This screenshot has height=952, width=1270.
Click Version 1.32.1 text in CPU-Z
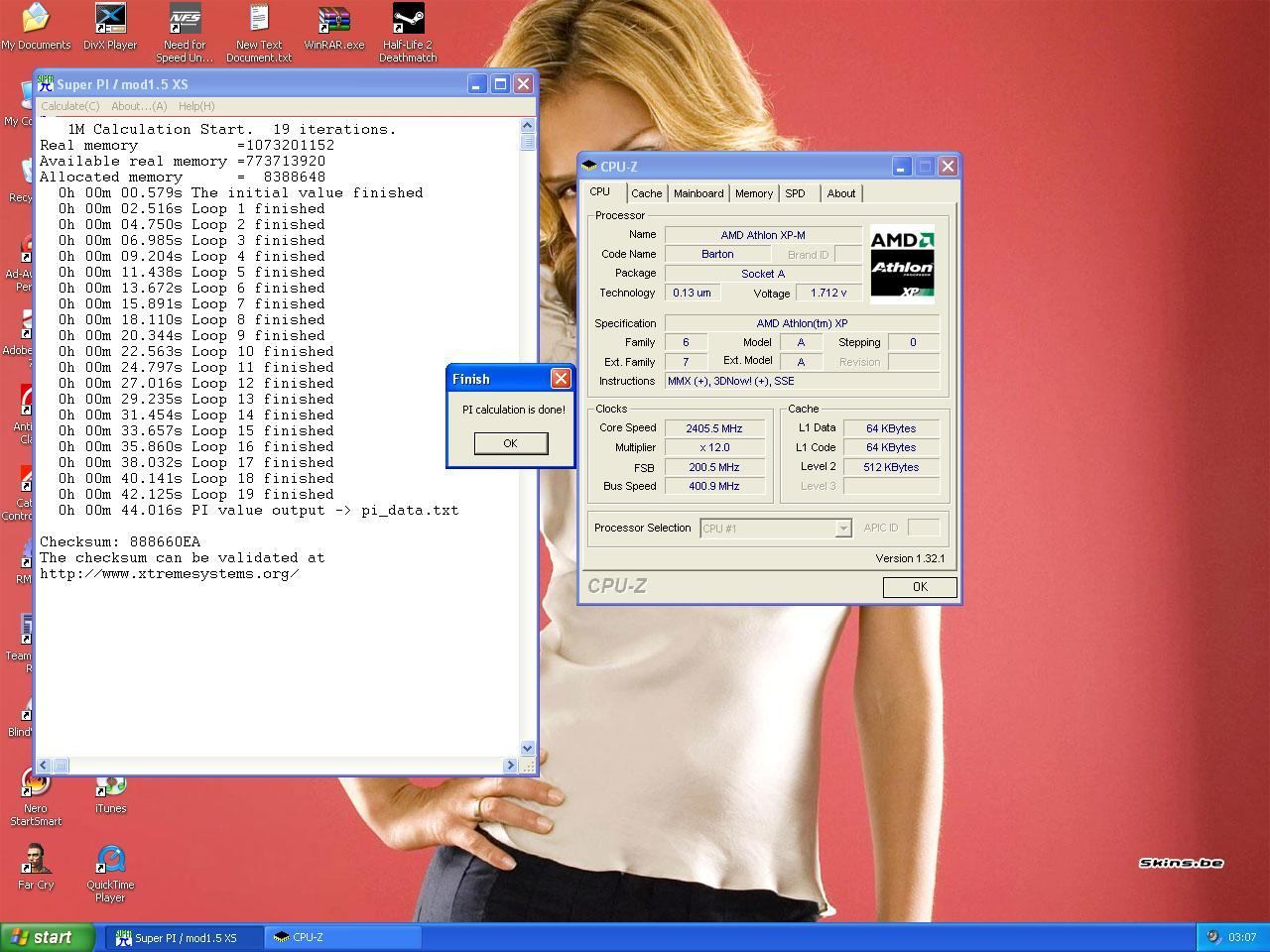tap(910, 558)
